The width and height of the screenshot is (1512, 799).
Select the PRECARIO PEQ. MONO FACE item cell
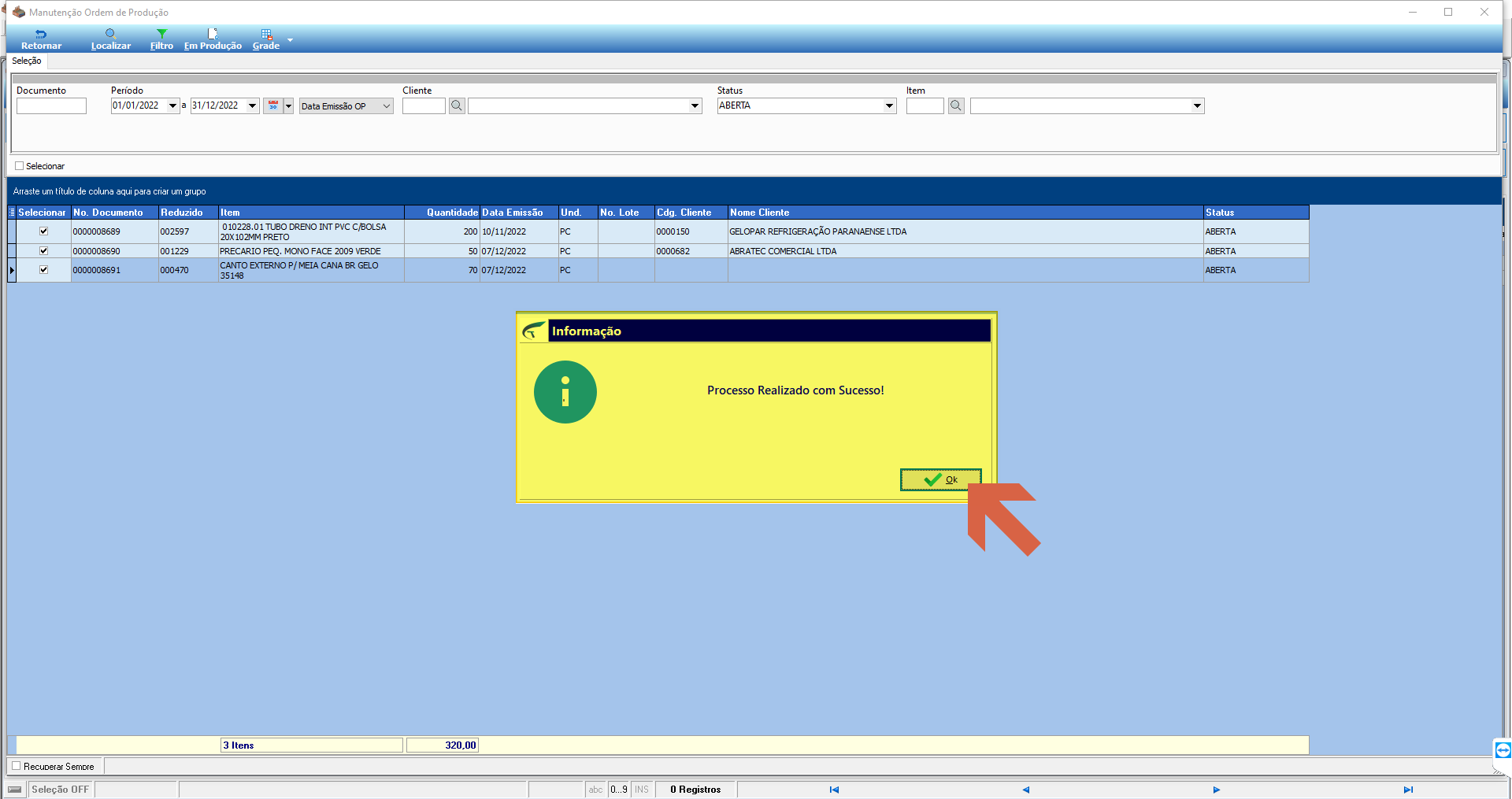pos(311,251)
